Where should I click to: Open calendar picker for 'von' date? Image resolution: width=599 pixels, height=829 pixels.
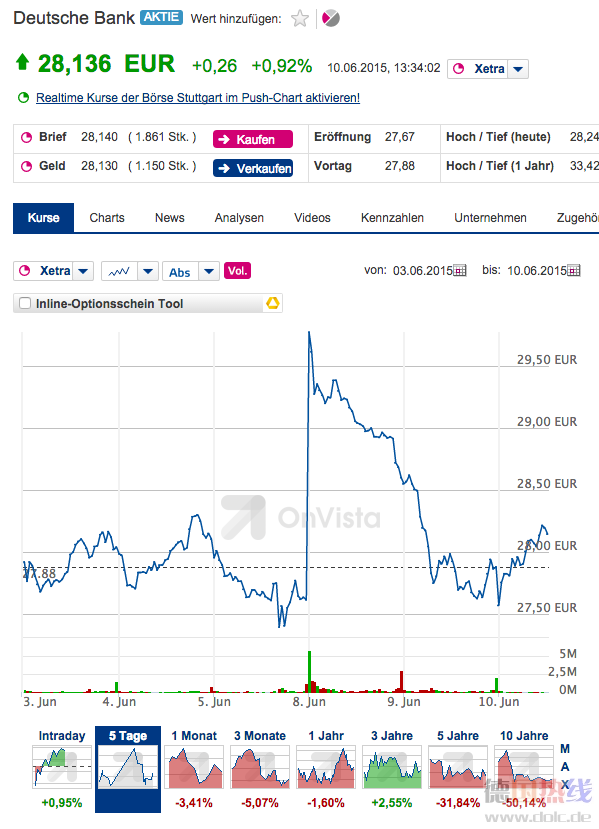[460, 271]
